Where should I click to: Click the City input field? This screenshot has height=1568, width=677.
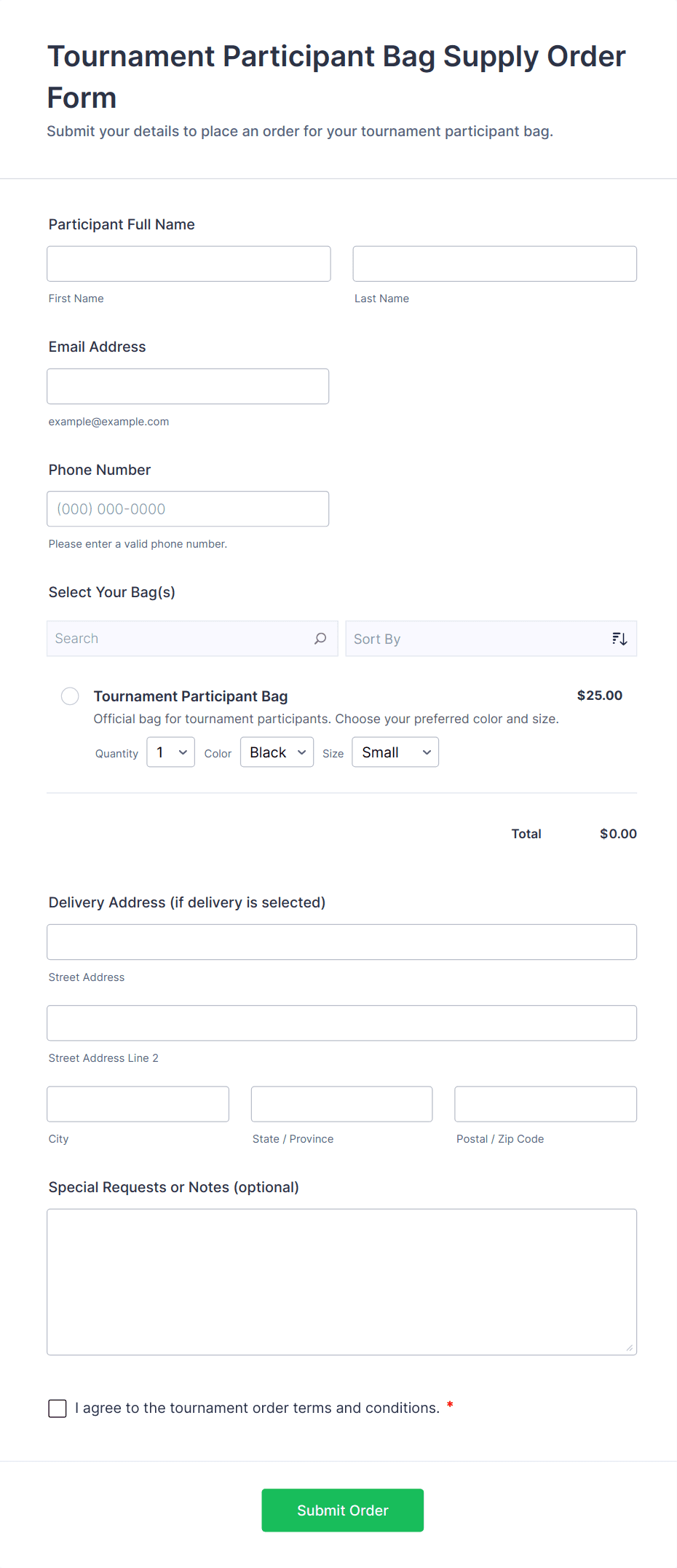coord(138,1104)
